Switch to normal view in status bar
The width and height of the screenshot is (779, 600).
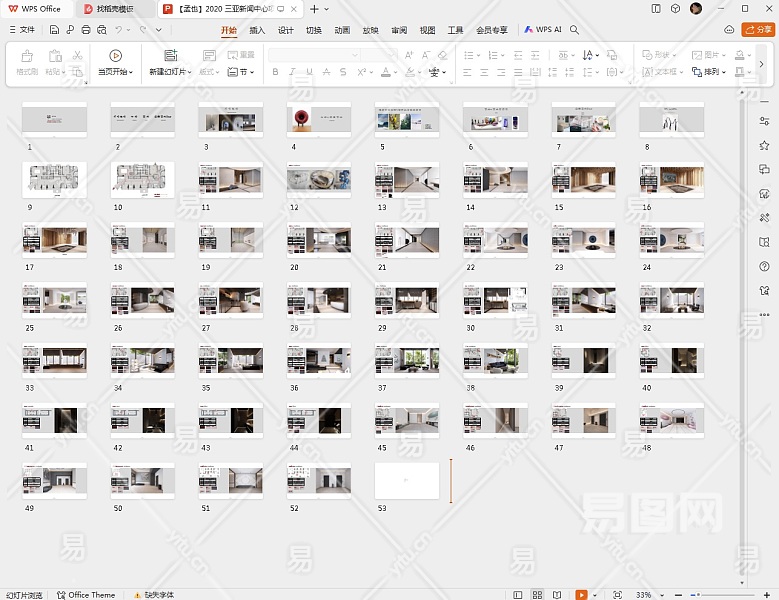point(518,594)
